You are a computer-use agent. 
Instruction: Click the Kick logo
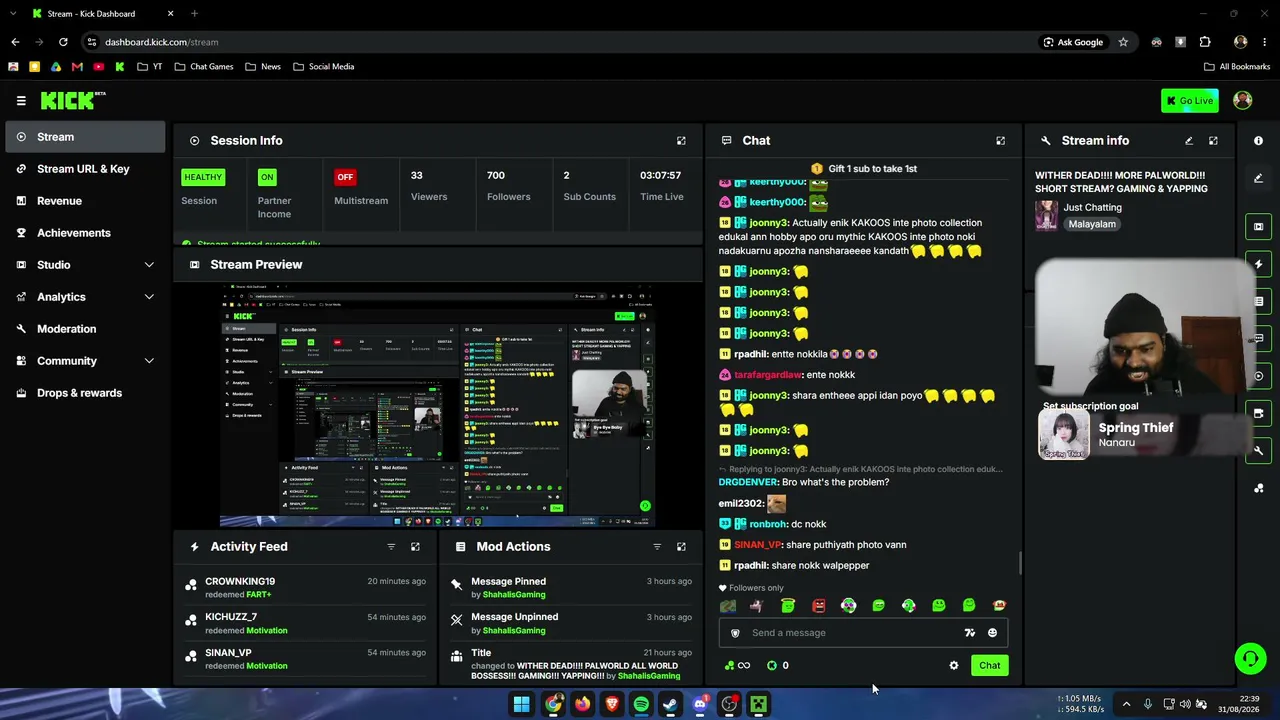[x=72, y=100]
